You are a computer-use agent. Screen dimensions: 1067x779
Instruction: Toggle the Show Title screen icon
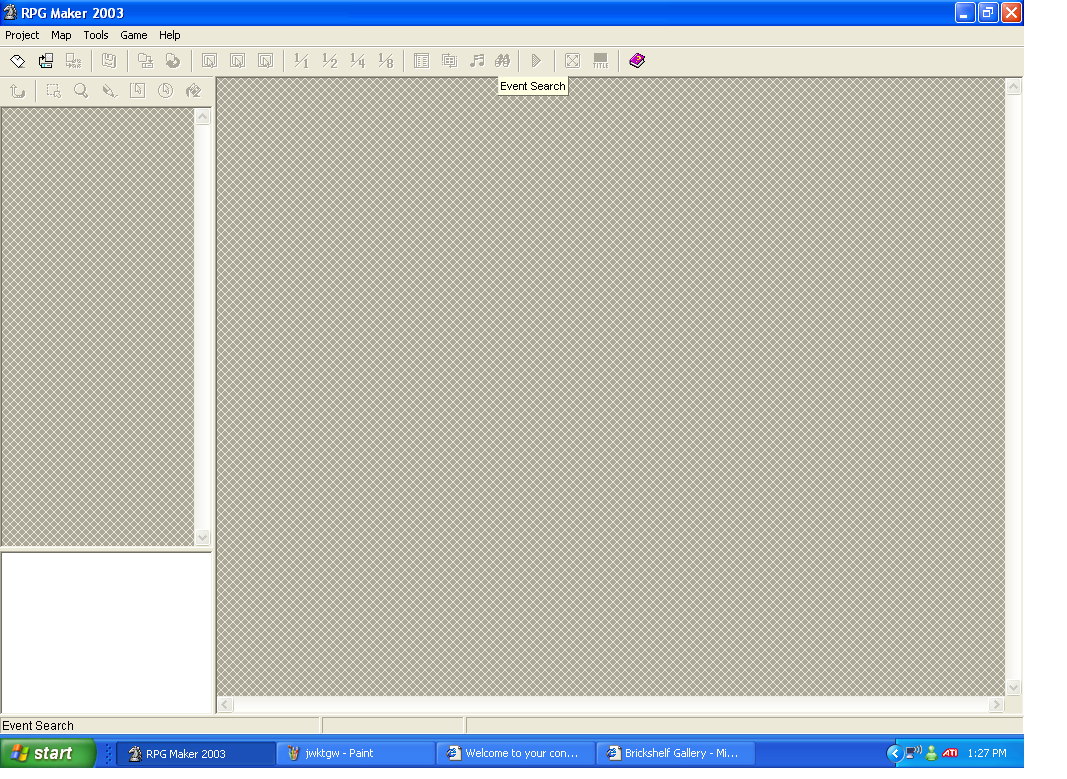[x=600, y=61]
